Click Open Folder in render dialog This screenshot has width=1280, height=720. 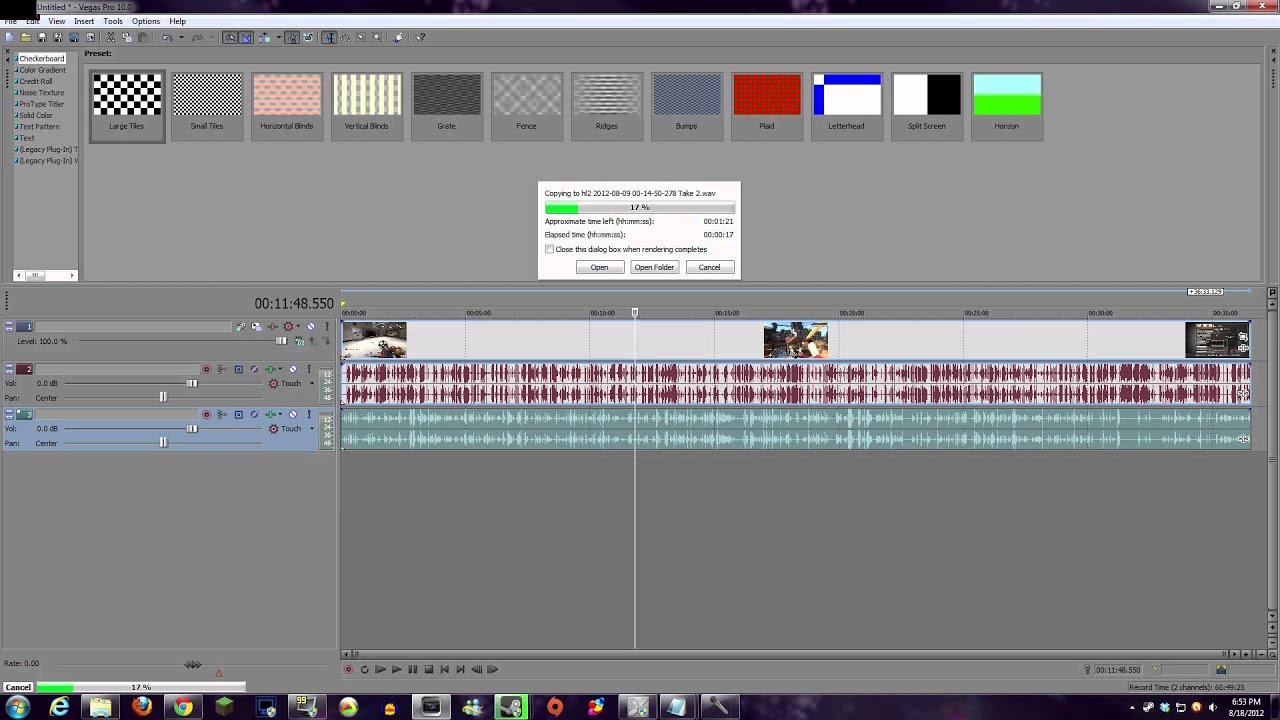[x=654, y=267]
